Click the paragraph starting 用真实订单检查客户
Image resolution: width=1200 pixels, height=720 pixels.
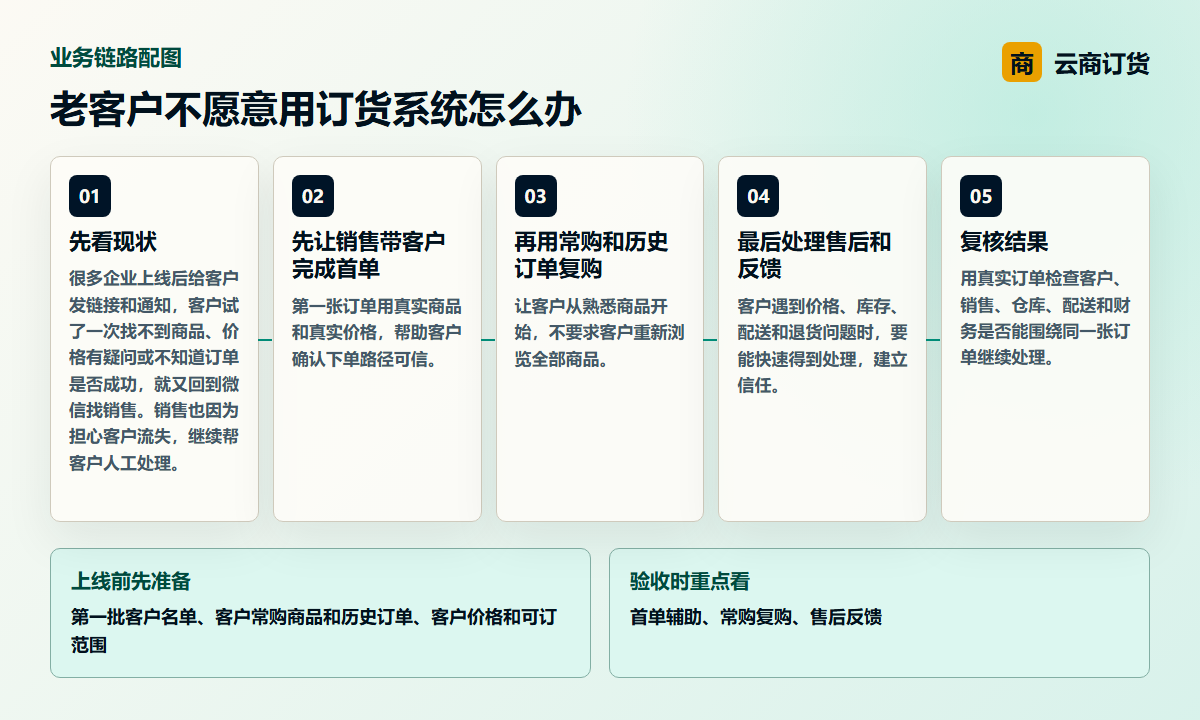1045,318
